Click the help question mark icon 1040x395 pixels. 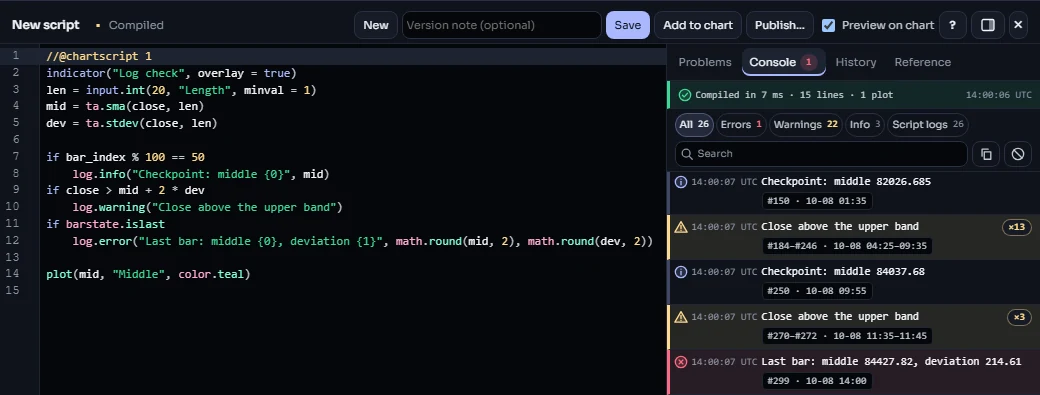click(952, 25)
